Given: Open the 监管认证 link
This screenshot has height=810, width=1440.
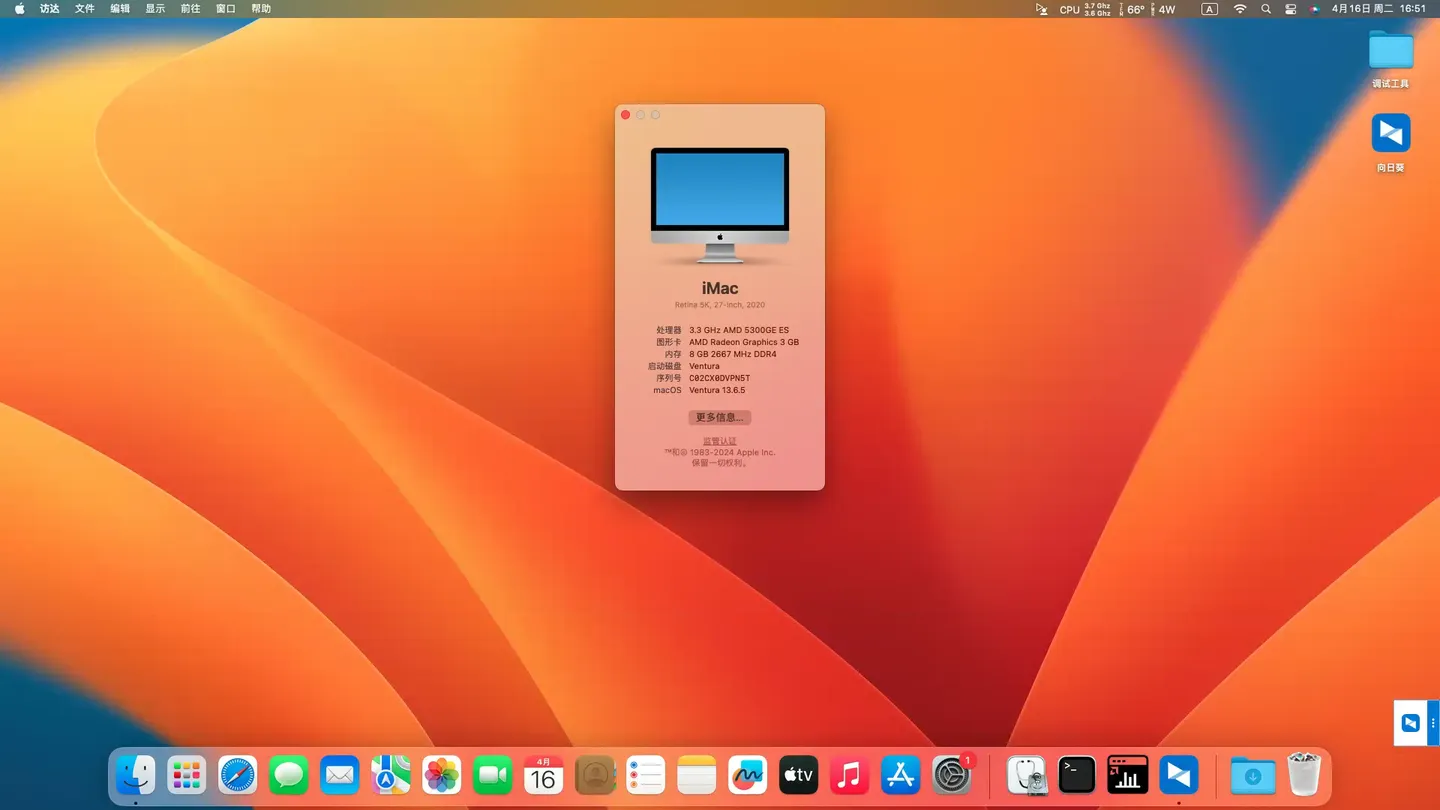Looking at the screenshot, I should coord(719,440).
